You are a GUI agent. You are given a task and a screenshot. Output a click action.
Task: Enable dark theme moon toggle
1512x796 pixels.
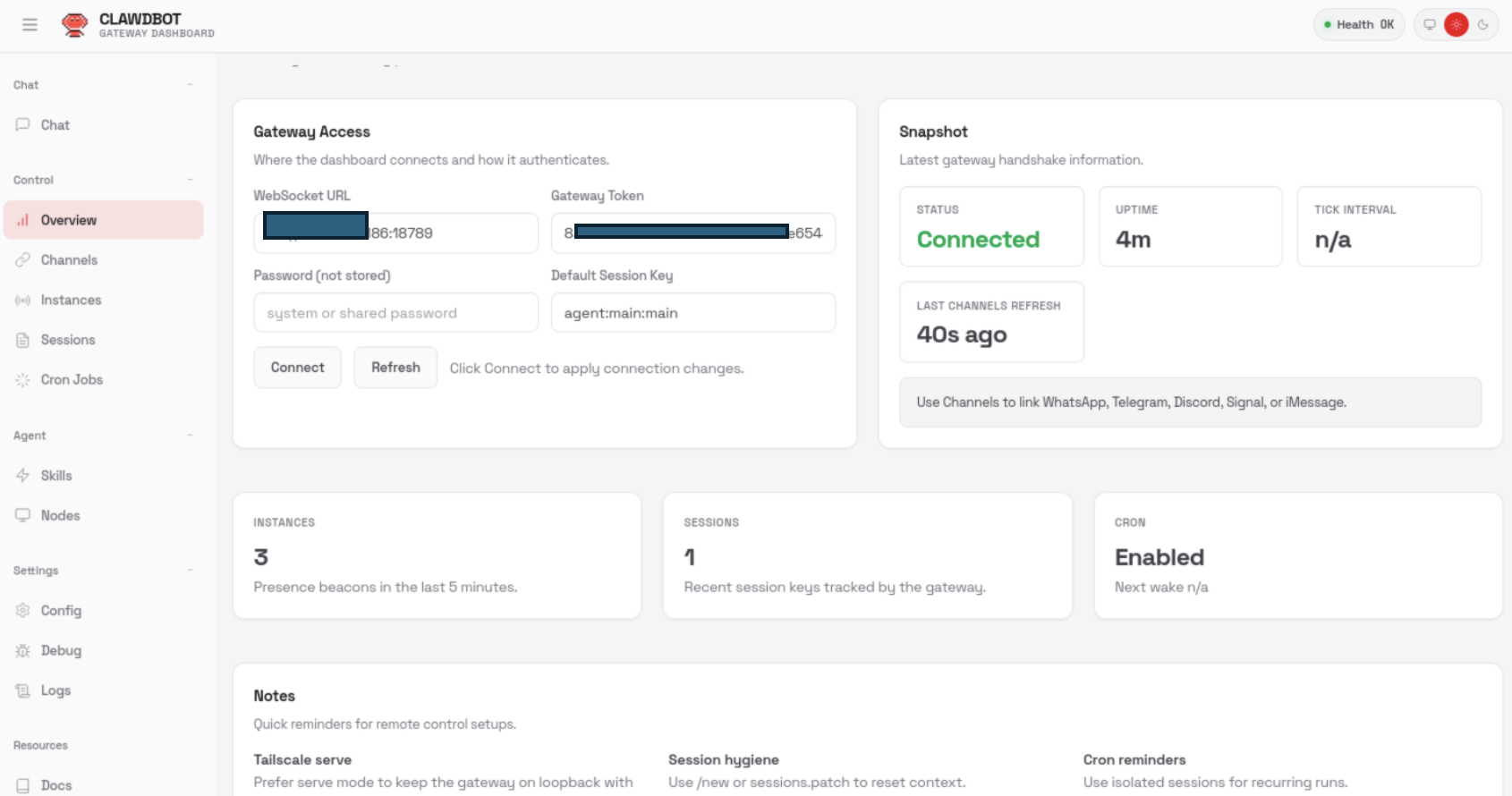pos(1482,25)
